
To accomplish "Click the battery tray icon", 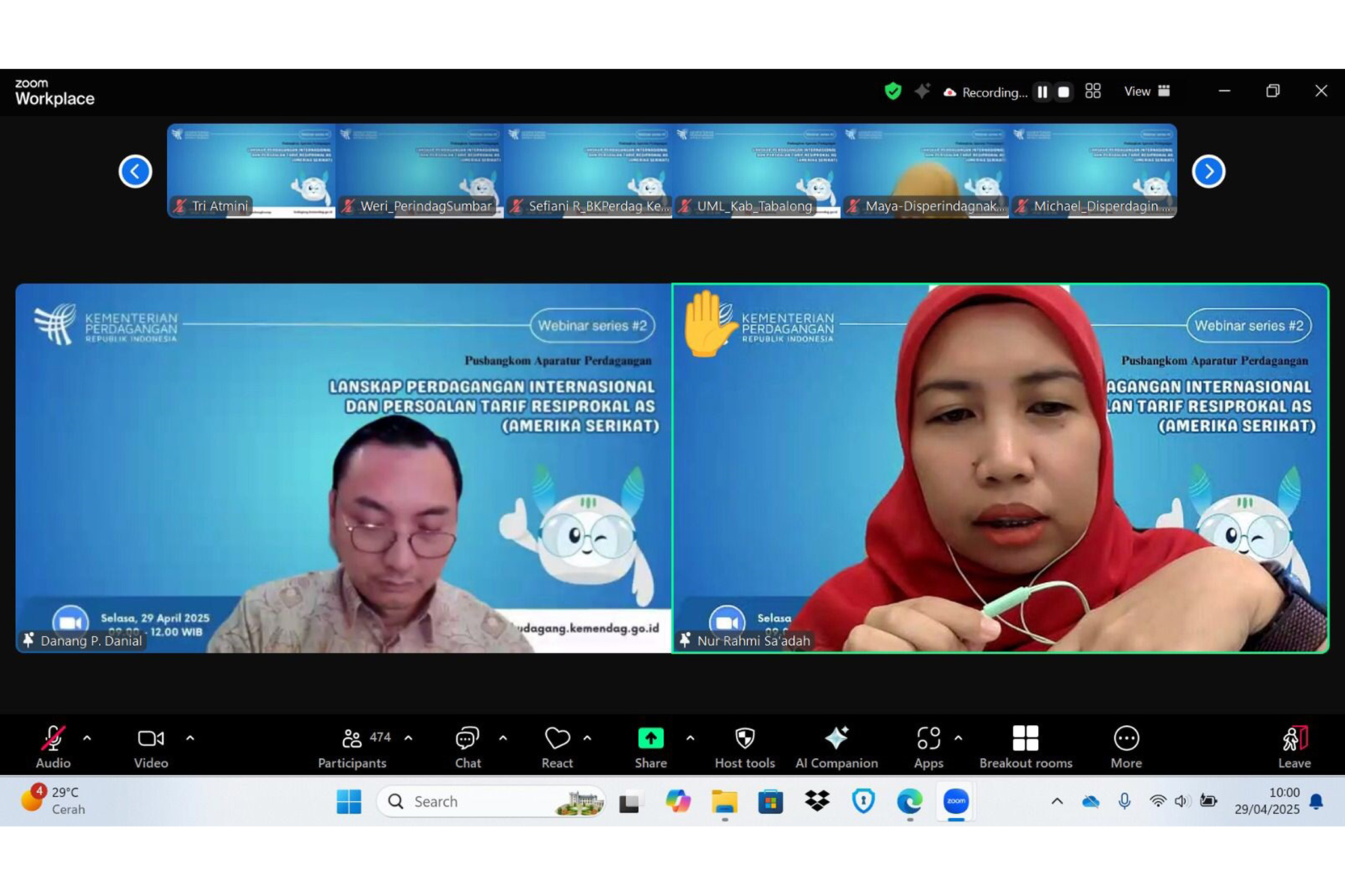I will coord(1208,801).
